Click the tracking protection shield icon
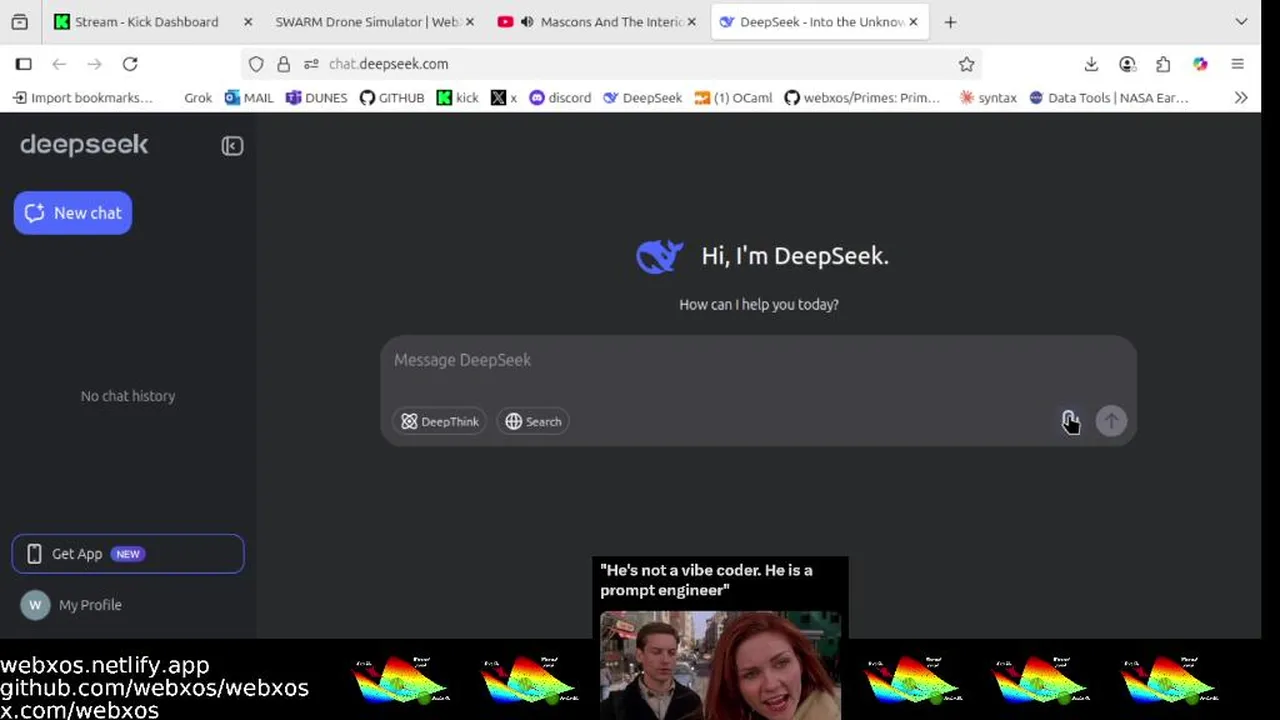 click(x=256, y=64)
